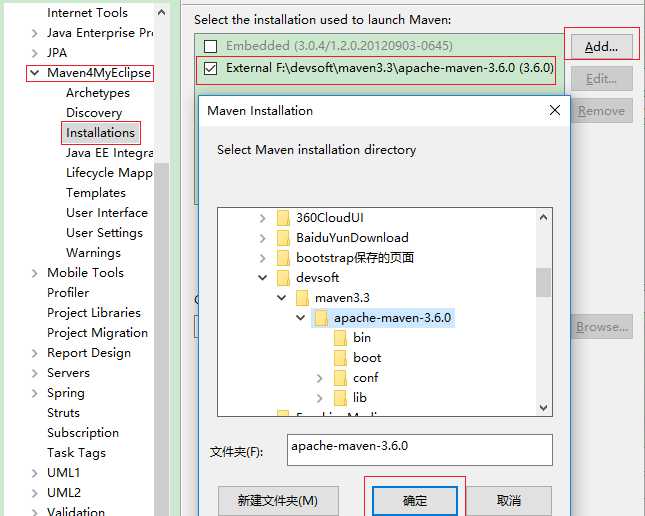
Task: Select the maven3.3 folder icon
Action: pos(302,298)
